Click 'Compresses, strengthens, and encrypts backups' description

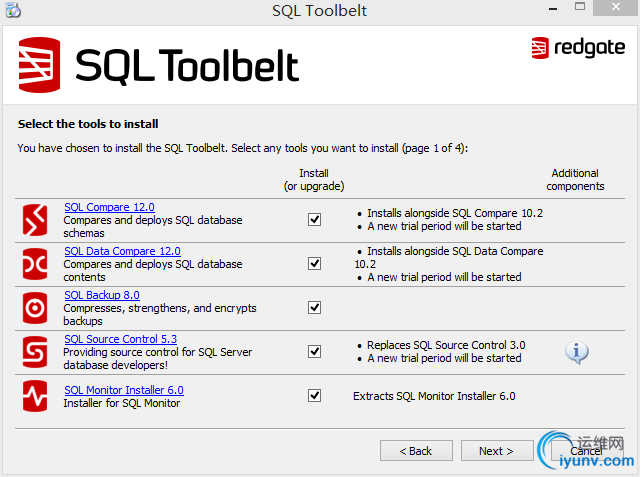[160, 315]
